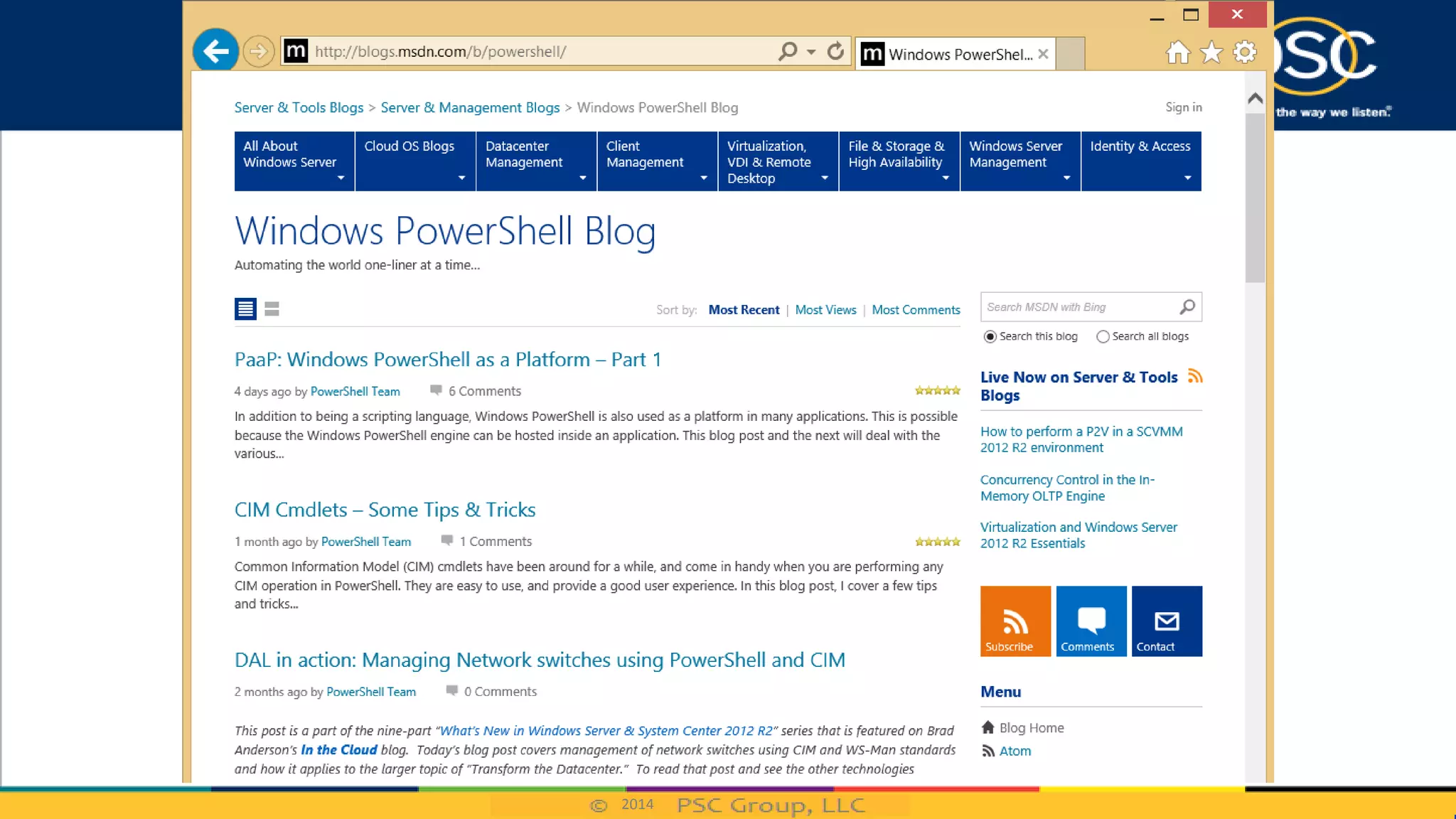1456x819 pixels.
Task: Open the browser home icon
Action: [1178, 53]
